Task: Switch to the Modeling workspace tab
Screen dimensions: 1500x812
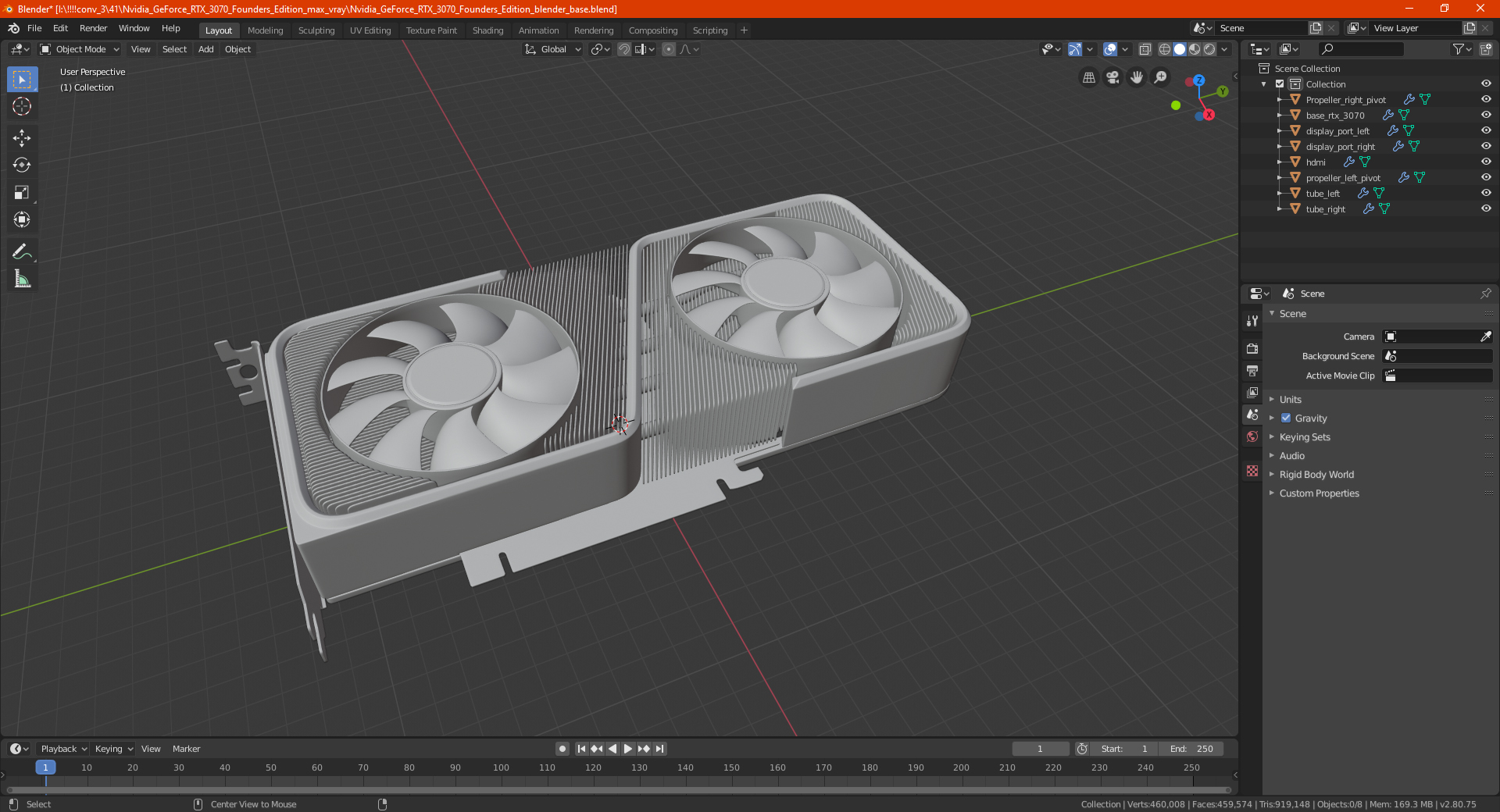Action: coord(265,30)
